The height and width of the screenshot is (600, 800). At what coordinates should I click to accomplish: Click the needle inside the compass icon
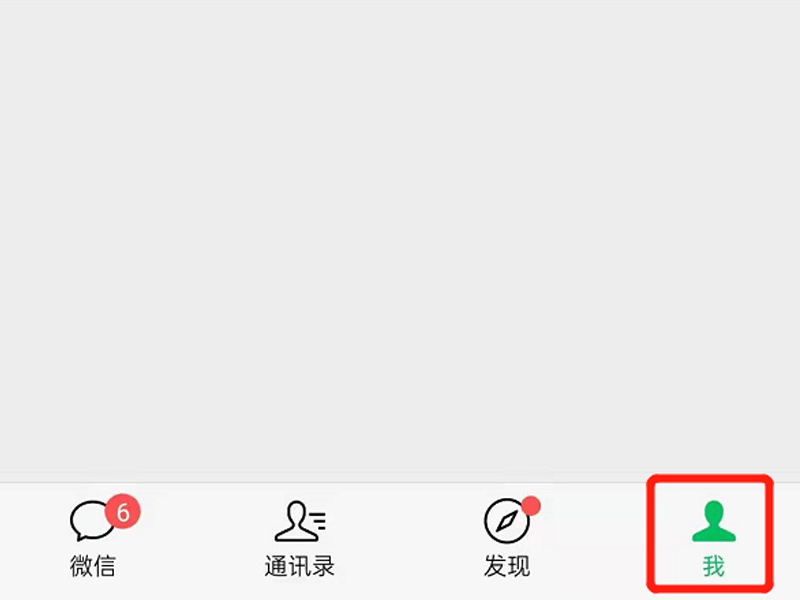[507, 521]
